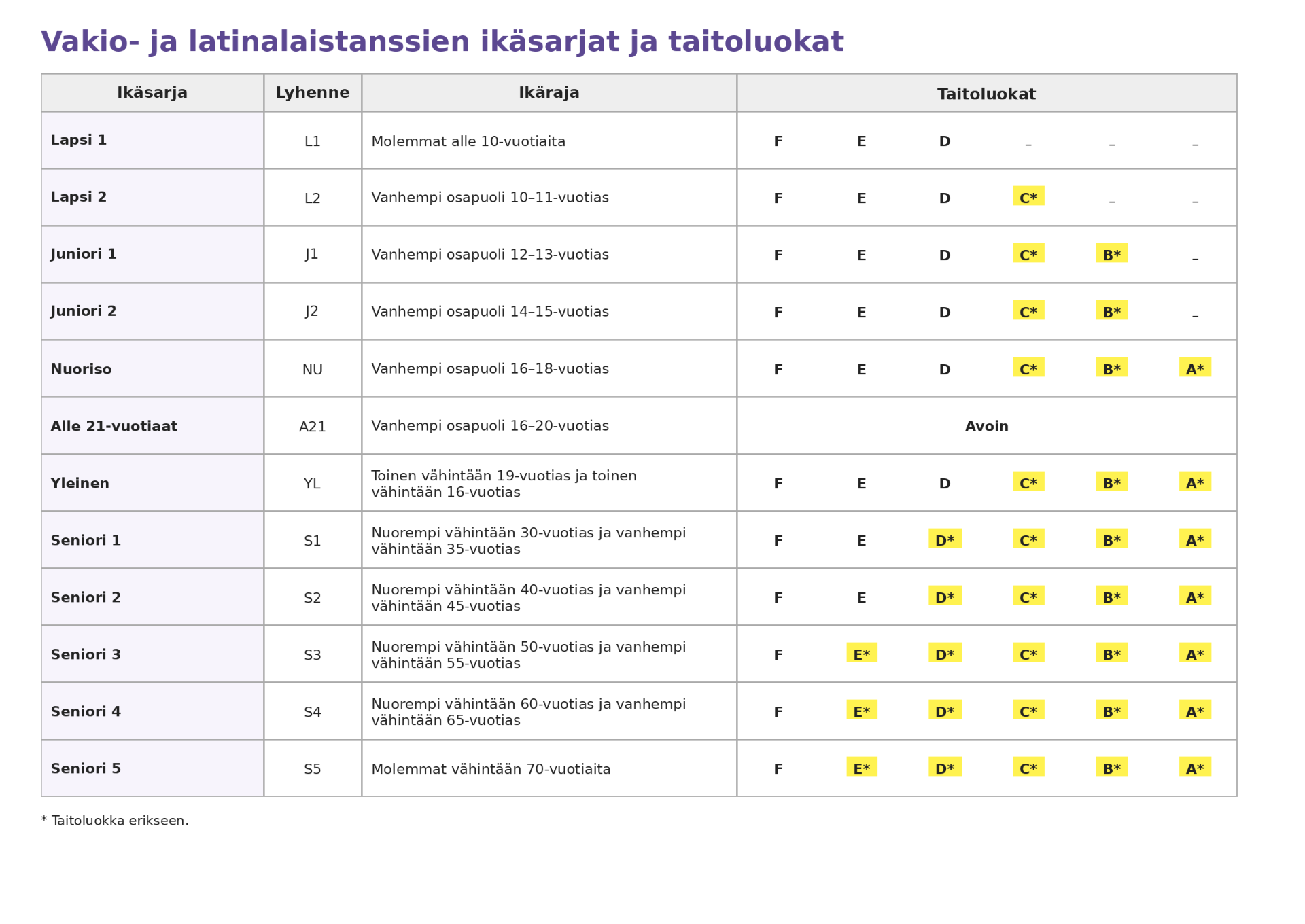Click the A* badge in Seniori 5 row
The width and height of the screenshot is (1305, 924).
pyautogui.click(x=1195, y=767)
